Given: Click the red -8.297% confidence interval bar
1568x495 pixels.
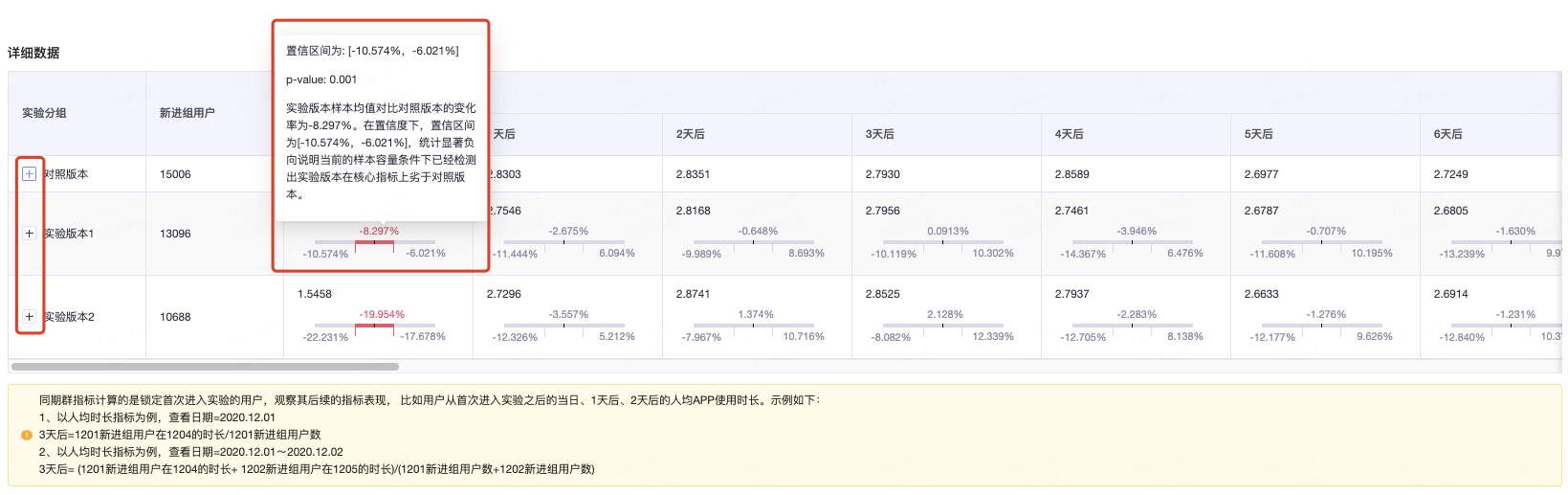Looking at the screenshot, I should pyautogui.click(x=374, y=242).
